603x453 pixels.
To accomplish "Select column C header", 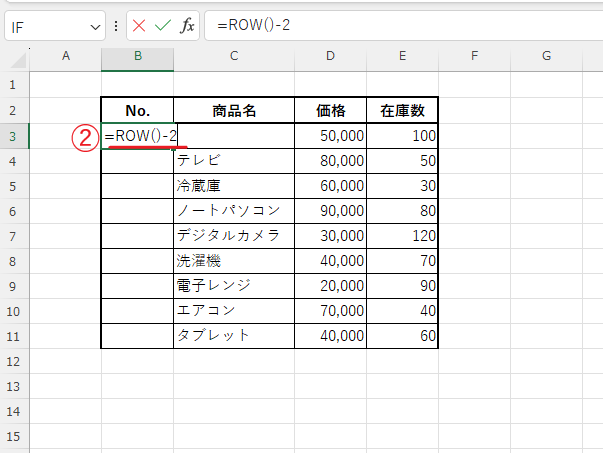I will tap(234, 56).
